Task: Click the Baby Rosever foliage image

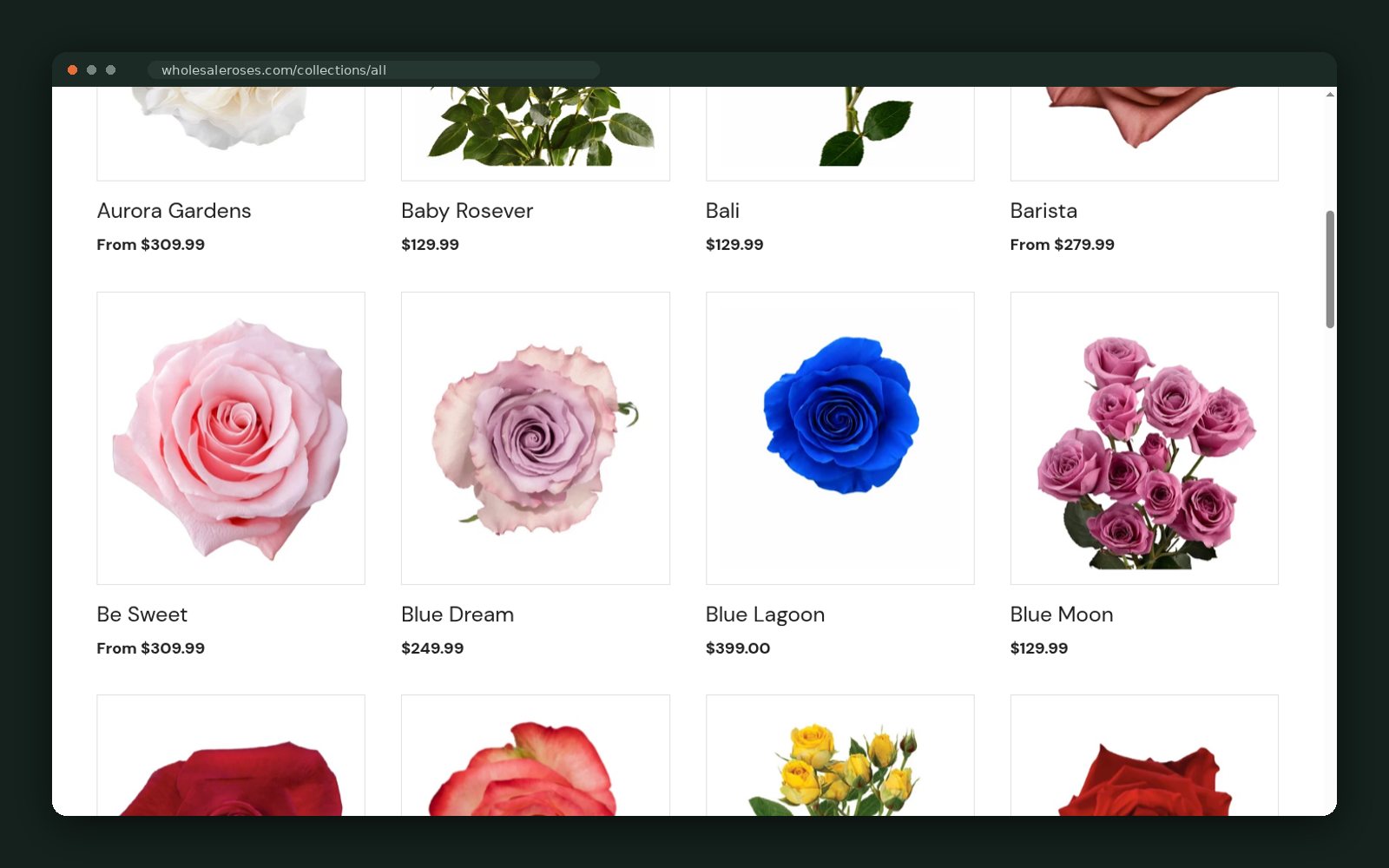Action: (x=536, y=133)
